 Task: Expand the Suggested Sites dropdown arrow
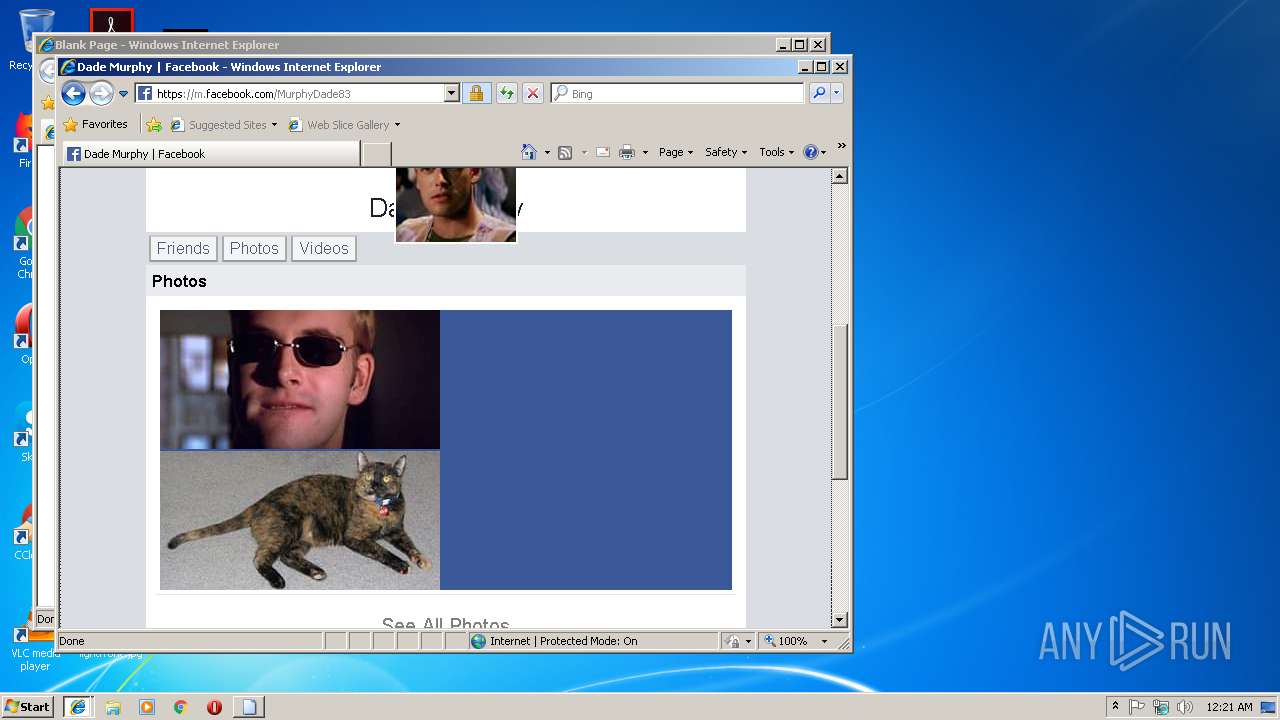274,125
